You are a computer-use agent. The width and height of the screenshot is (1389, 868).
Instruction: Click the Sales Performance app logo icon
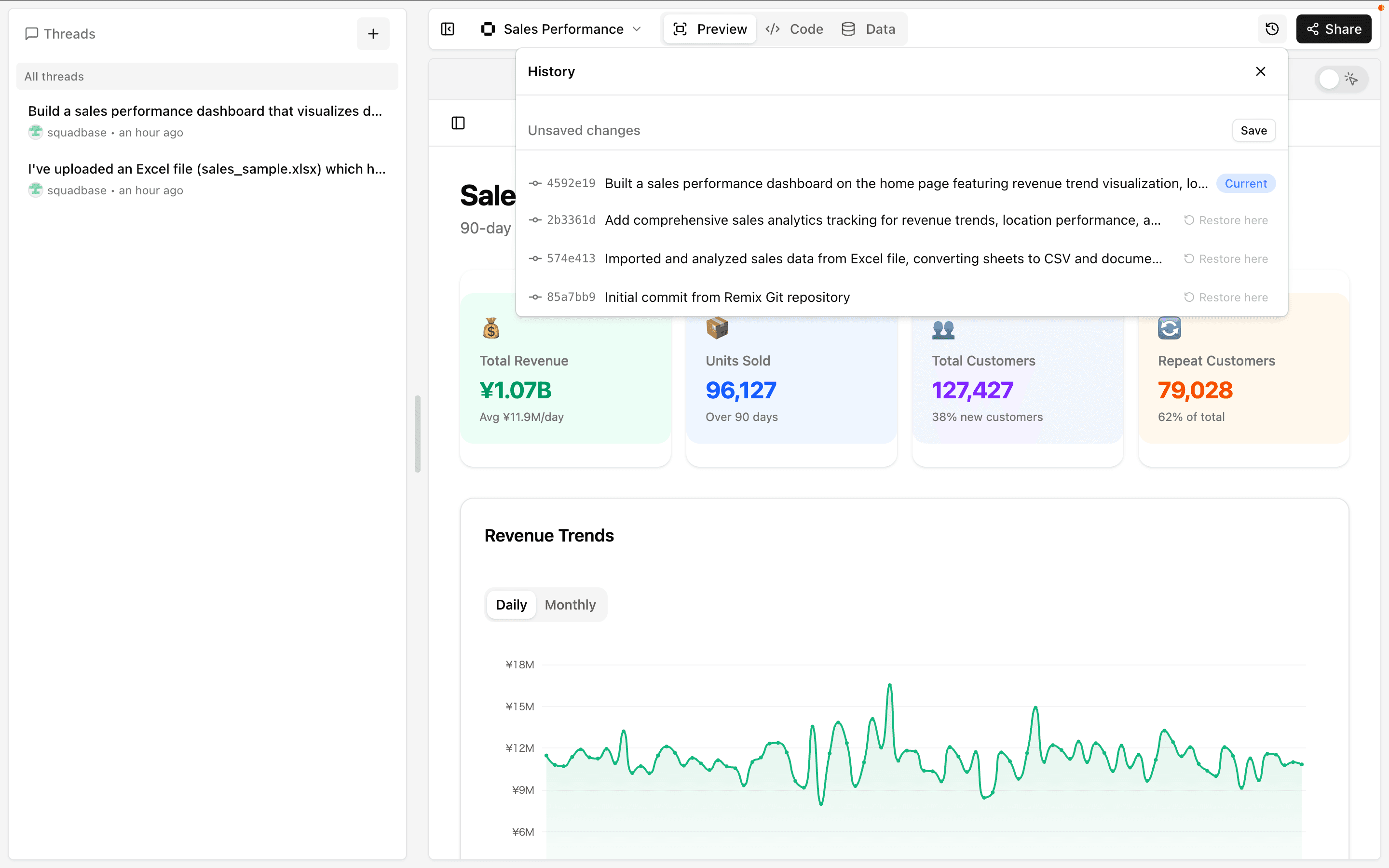coord(488,29)
